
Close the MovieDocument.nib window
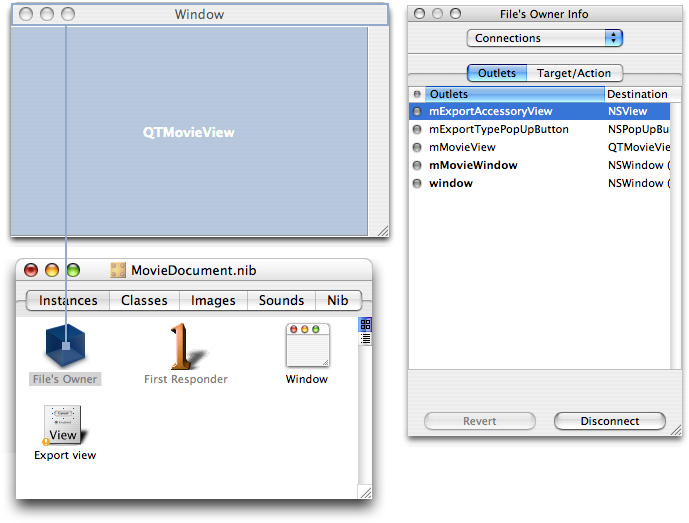click(31, 270)
